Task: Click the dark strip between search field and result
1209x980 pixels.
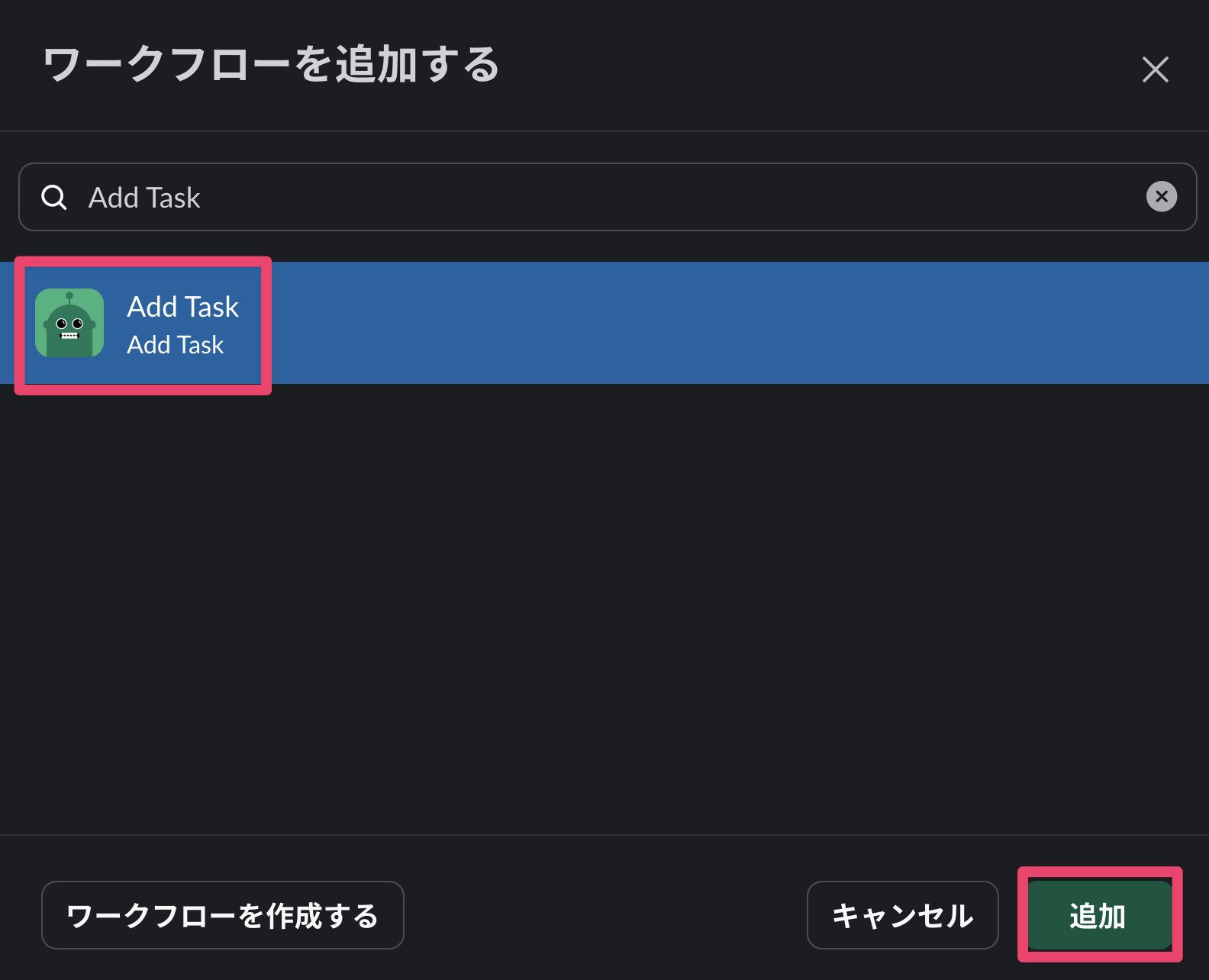Action: point(603,246)
